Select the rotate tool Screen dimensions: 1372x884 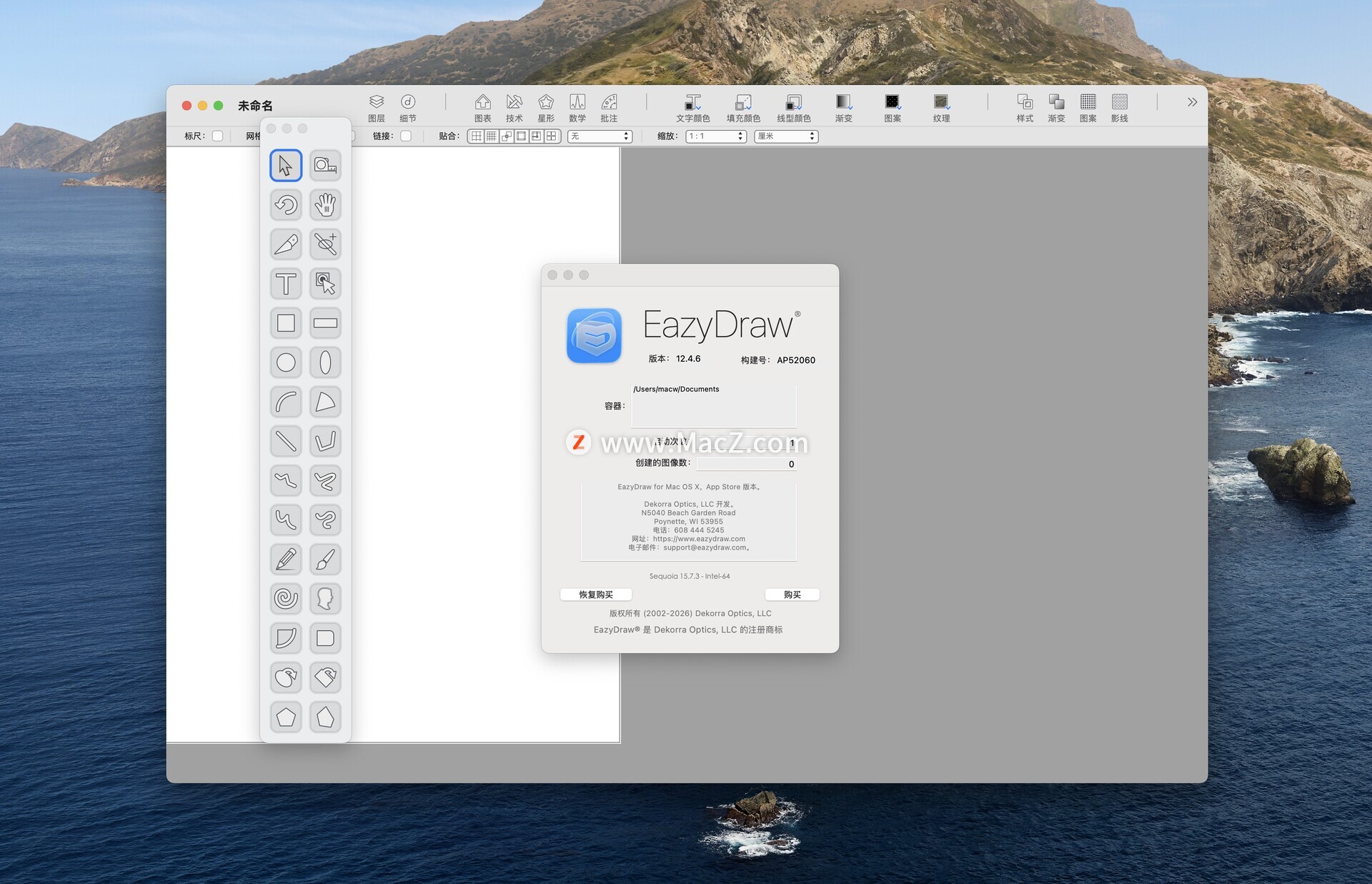click(286, 205)
